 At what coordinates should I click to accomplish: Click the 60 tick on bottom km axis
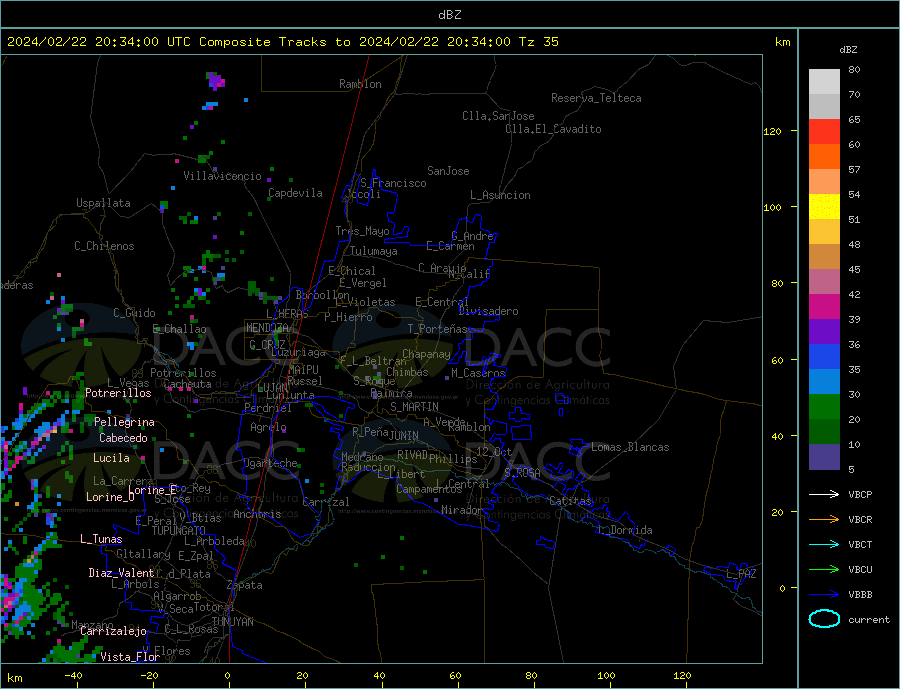(455, 676)
